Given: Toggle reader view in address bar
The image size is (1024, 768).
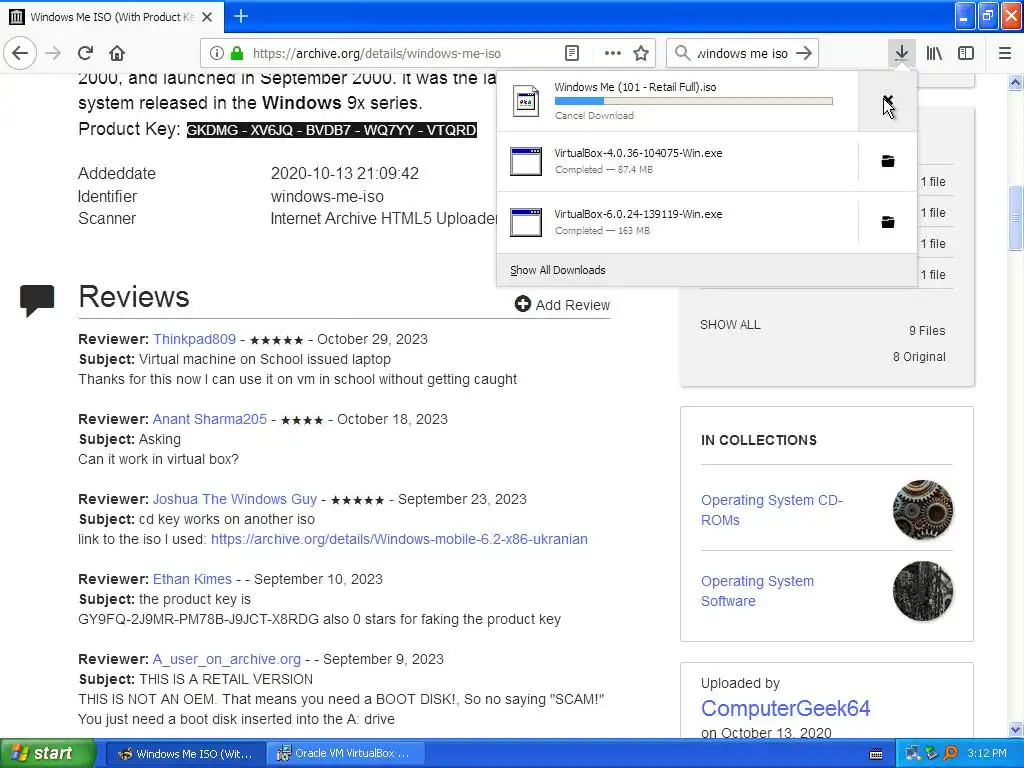Looking at the screenshot, I should (x=572, y=53).
